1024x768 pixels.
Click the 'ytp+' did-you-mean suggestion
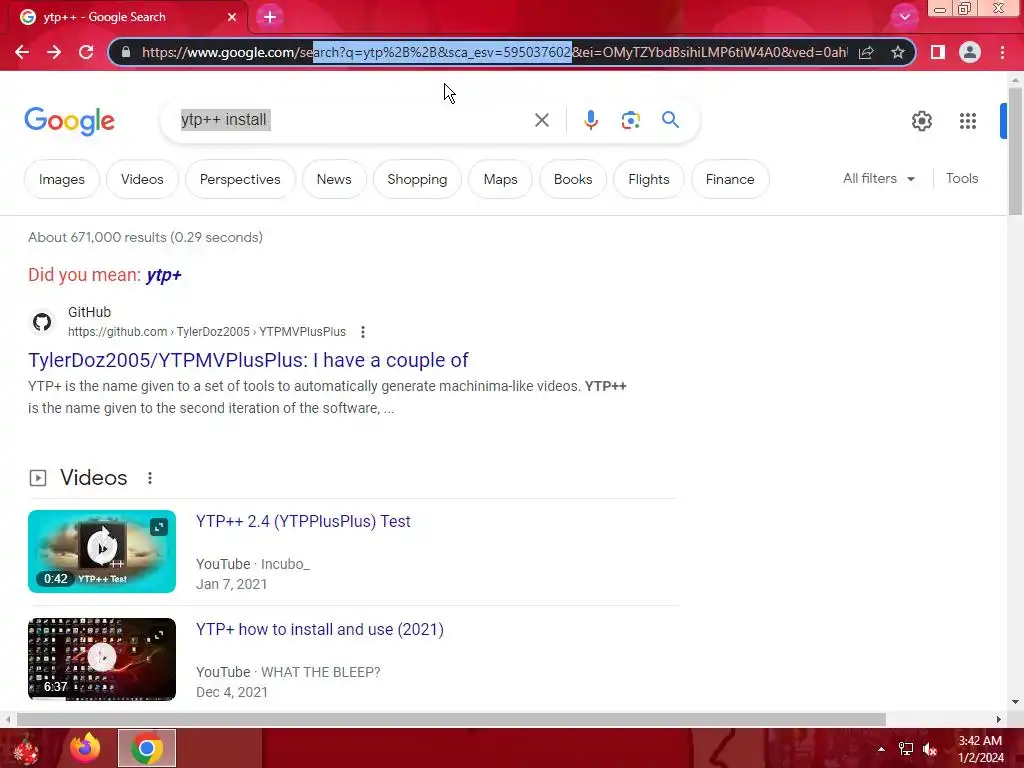pyautogui.click(x=164, y=275)
